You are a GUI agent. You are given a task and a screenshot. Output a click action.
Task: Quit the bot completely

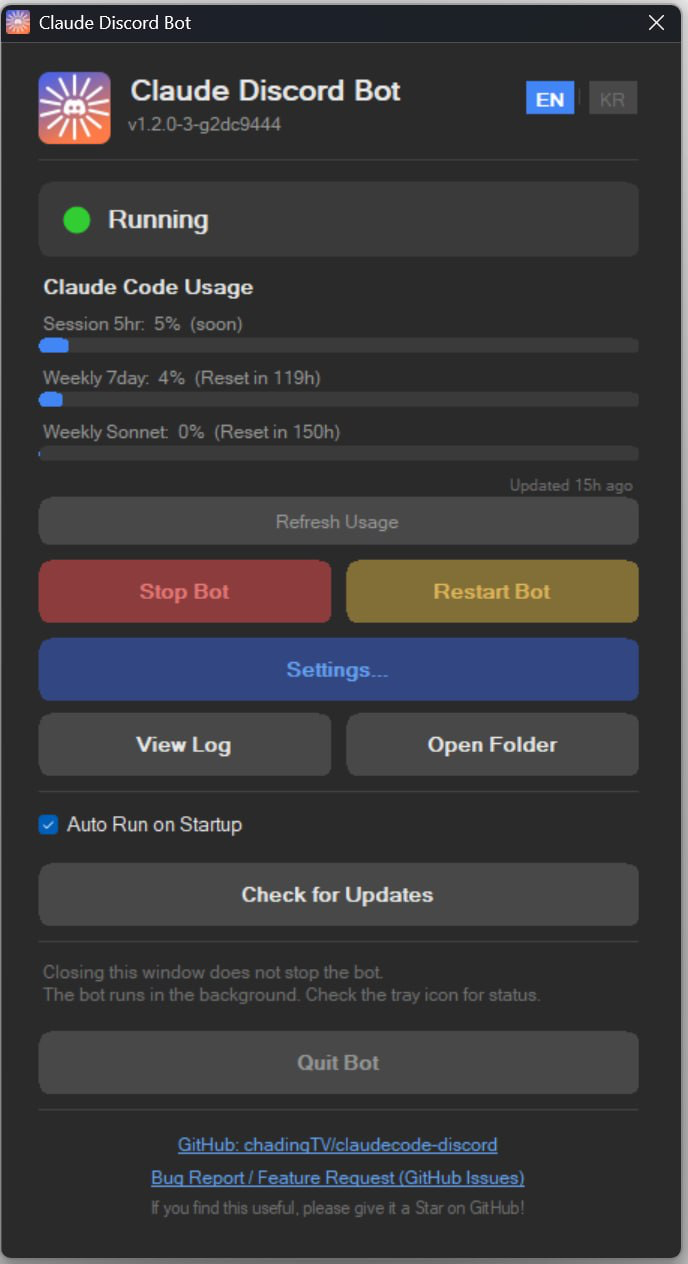[338, 1062]
